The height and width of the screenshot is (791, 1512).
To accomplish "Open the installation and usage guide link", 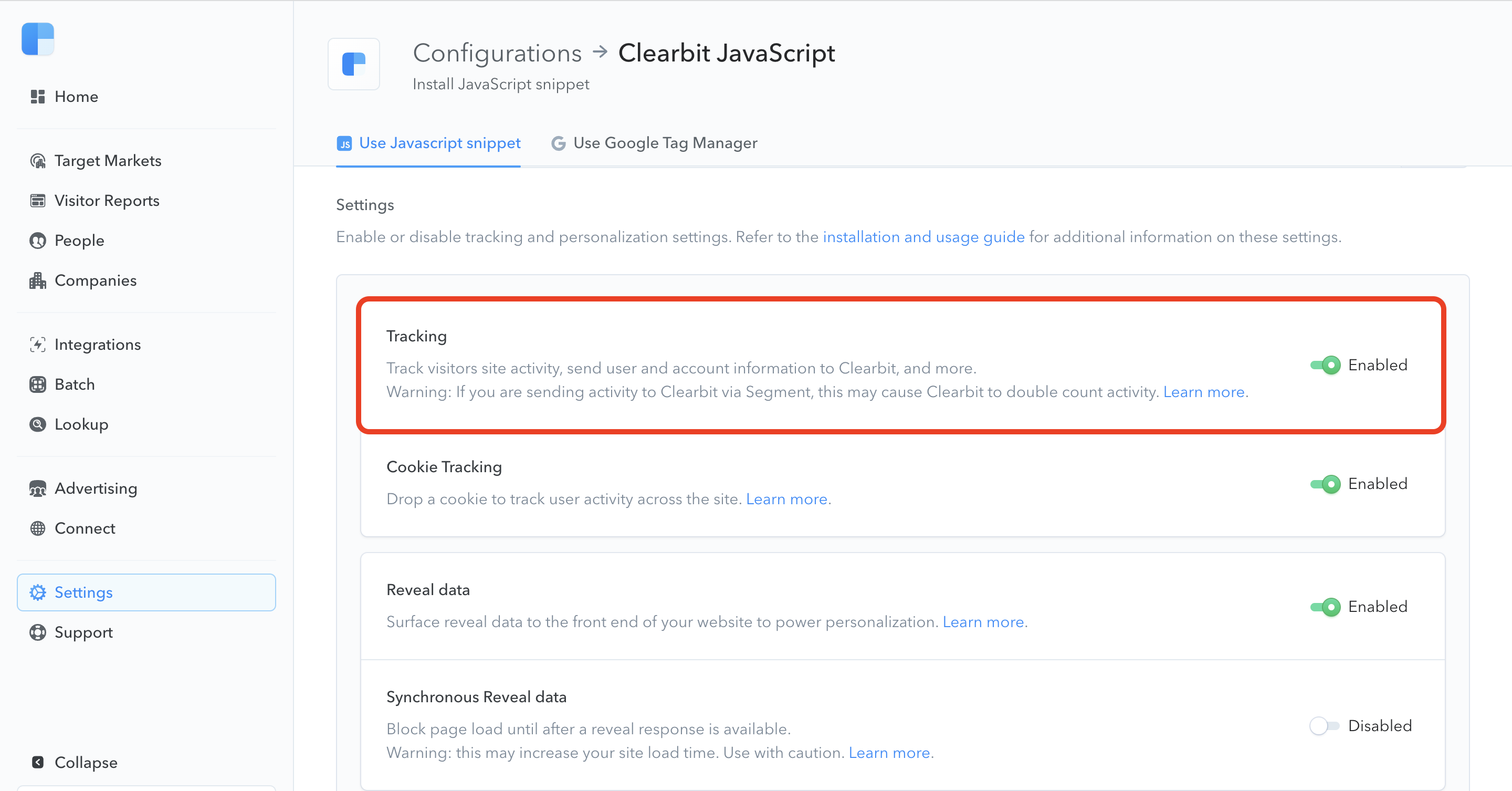I will click(x=923, y=237).
